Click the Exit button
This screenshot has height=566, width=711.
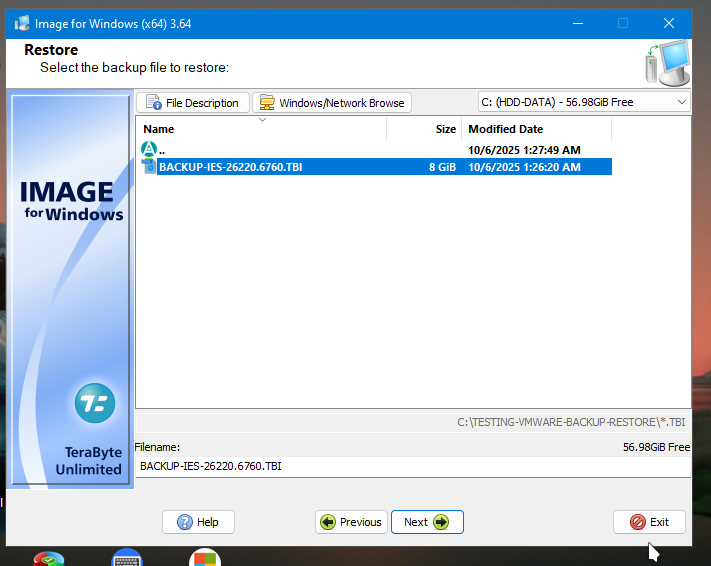click(649, 522)
